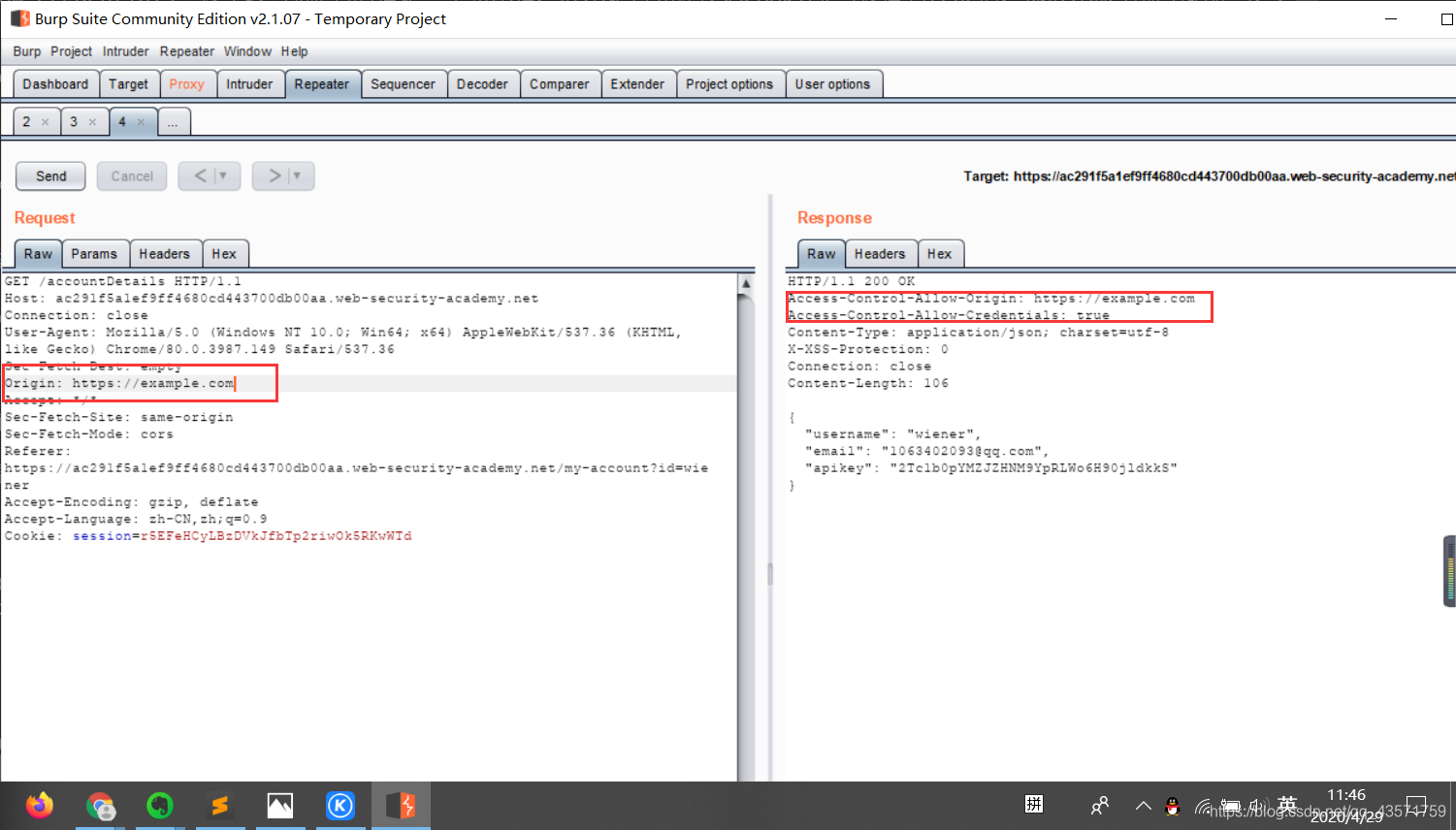The image size is (1456, 830).
Task: Switch to the Target tab
Action: 128,84
